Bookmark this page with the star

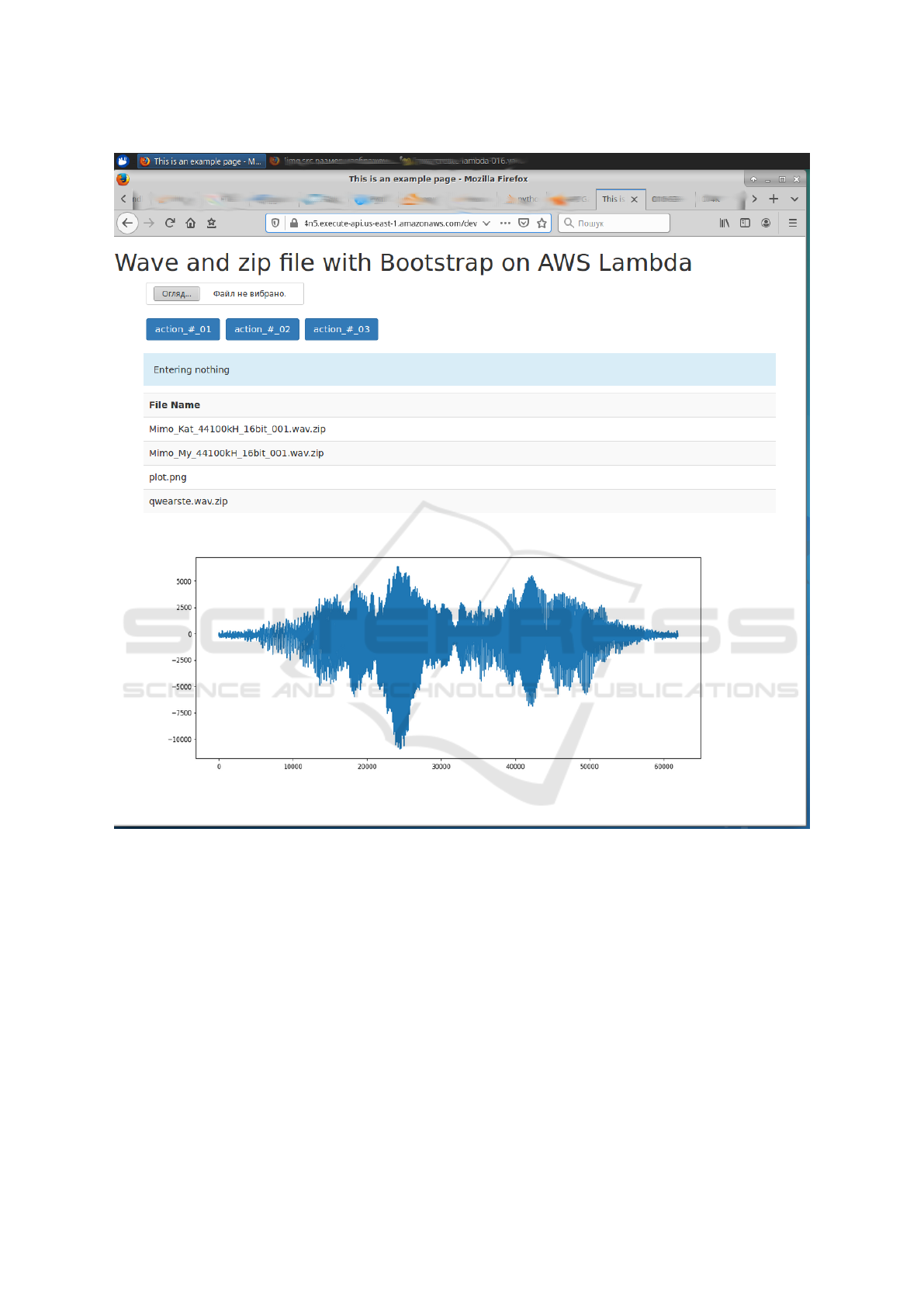click(542, 223)
